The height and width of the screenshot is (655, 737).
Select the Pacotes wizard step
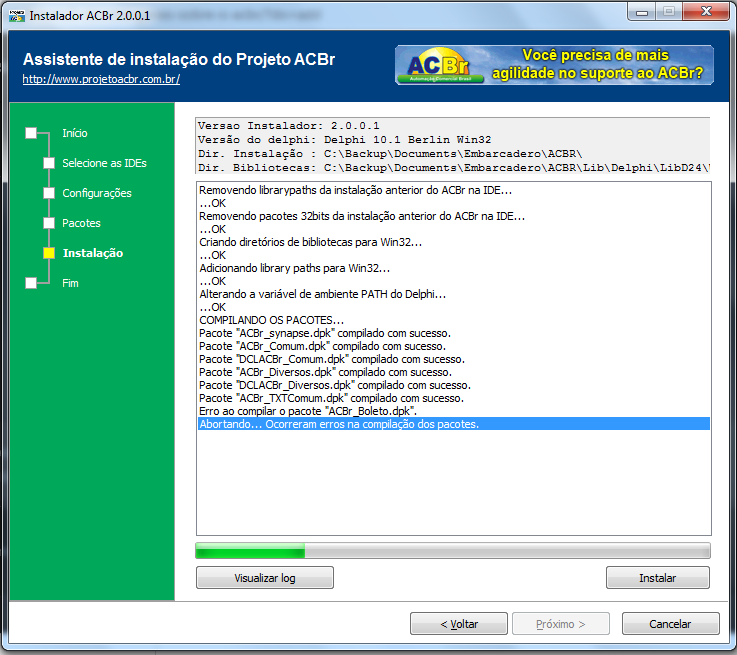[81, 223]
